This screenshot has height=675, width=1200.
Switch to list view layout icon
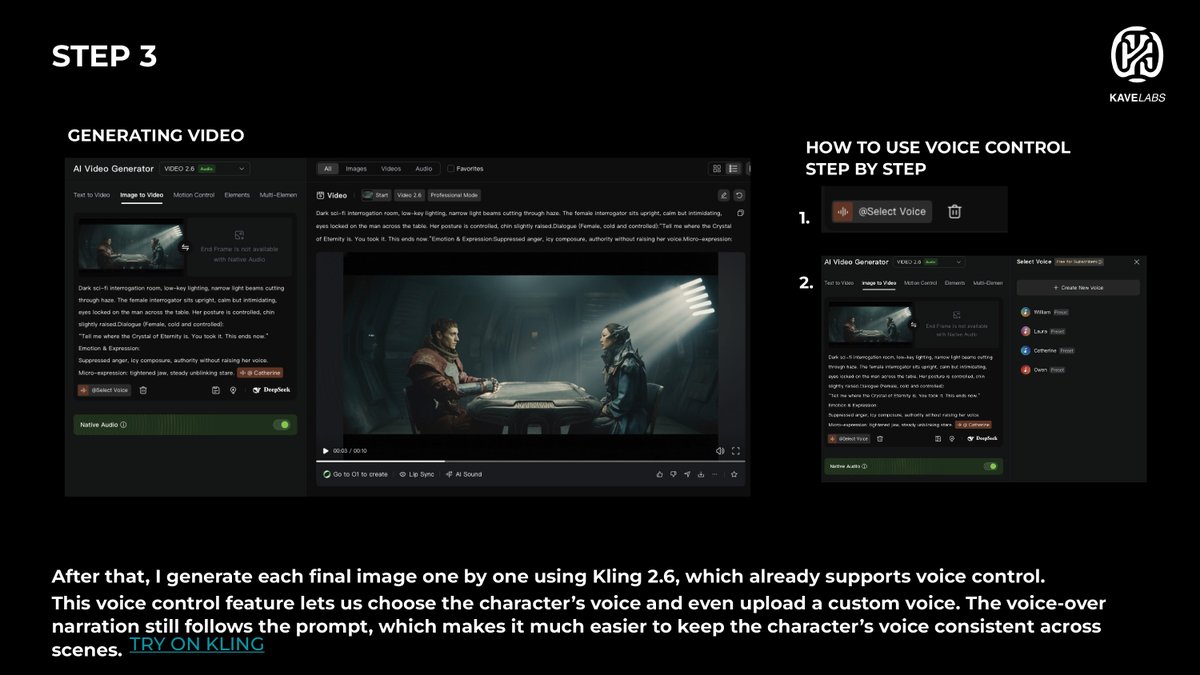pyautogui.click(x=733, y=169)
